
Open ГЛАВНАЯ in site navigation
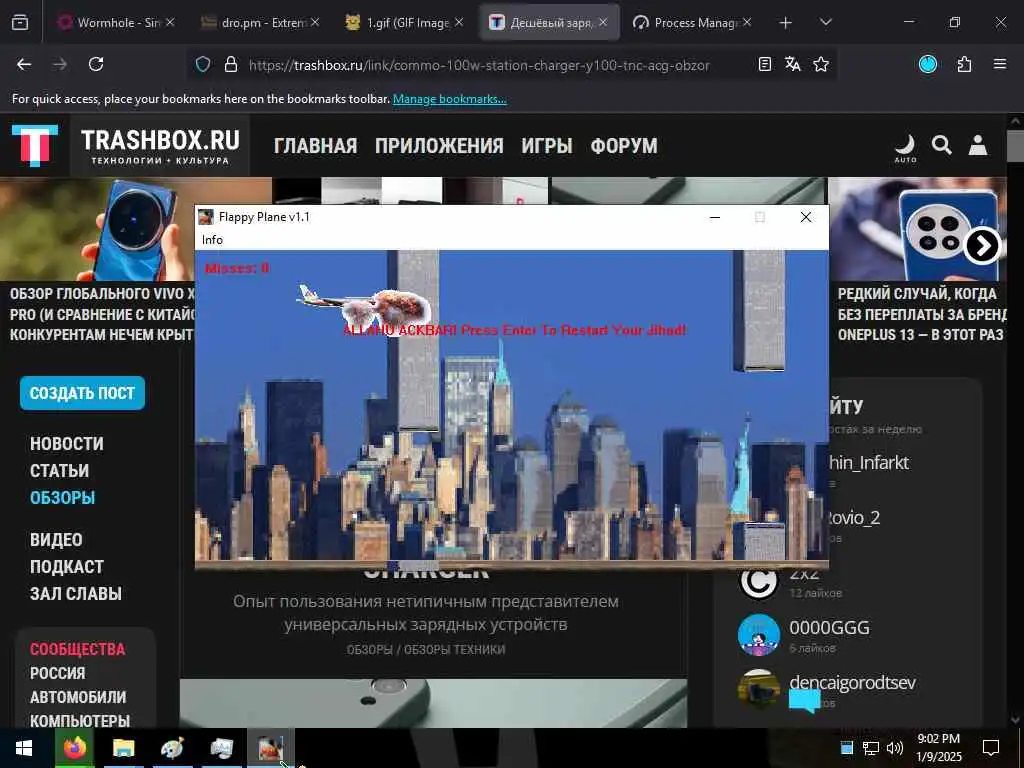click(315, 146)
